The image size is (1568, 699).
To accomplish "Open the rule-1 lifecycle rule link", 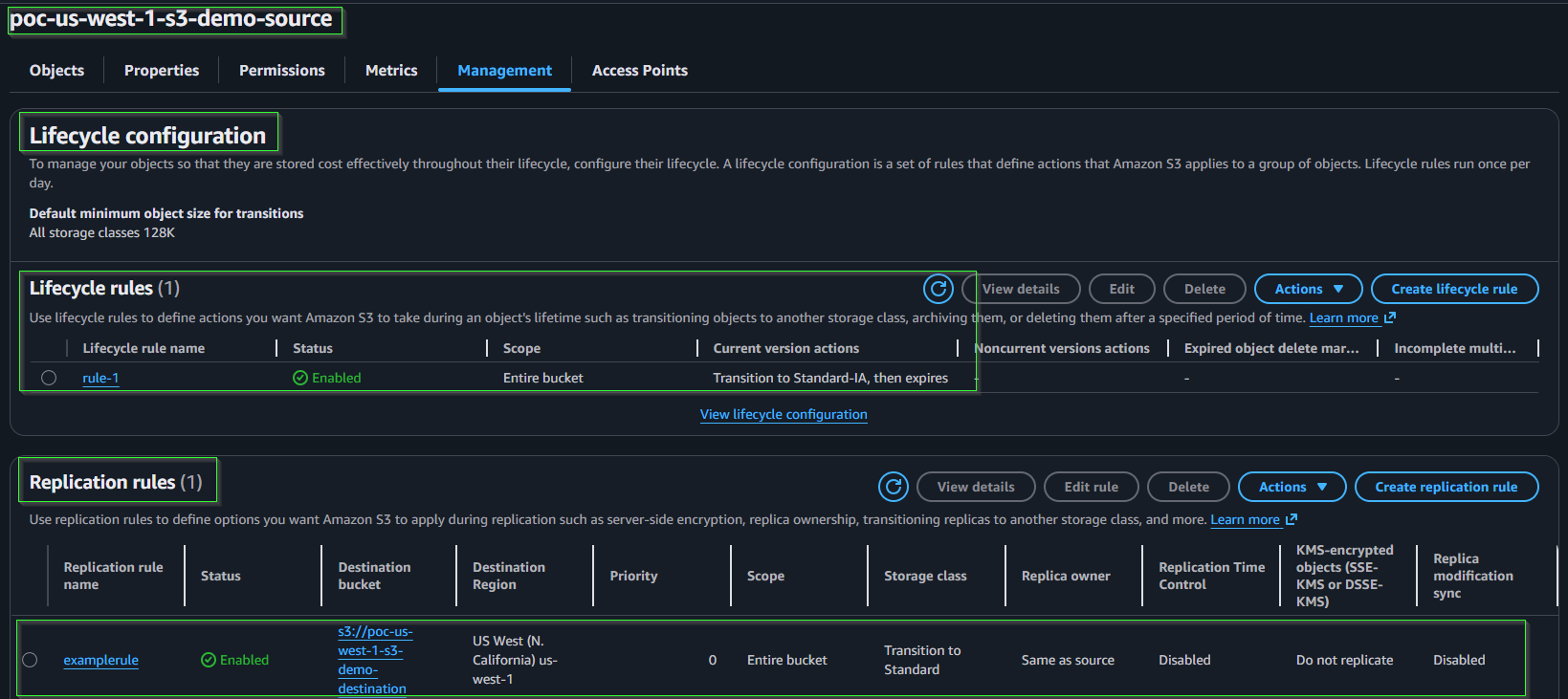I will tap(100, 378).
